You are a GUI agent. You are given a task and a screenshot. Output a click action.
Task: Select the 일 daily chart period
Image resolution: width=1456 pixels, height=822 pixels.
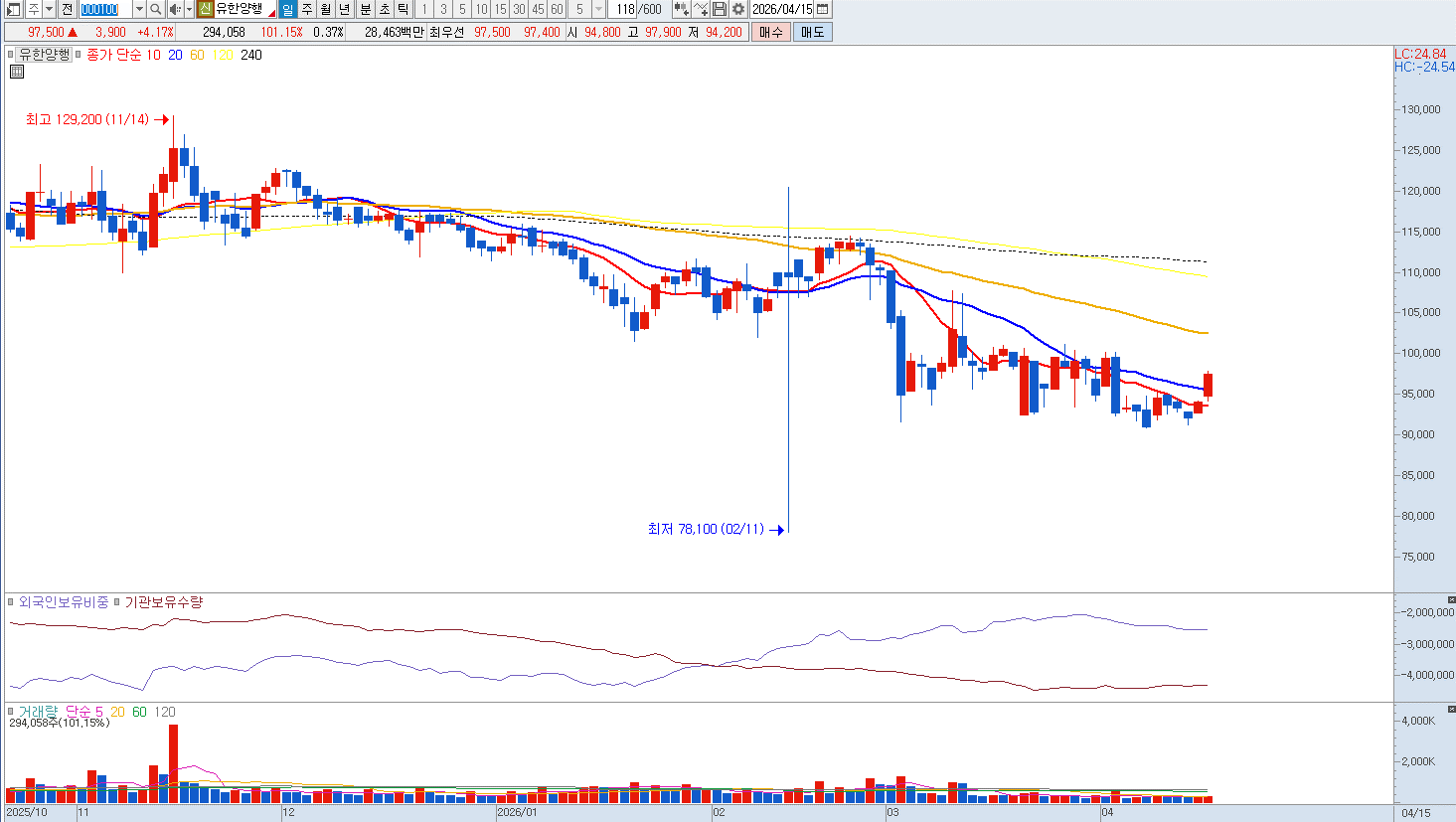pyautogui.click(x=288, y=9)
